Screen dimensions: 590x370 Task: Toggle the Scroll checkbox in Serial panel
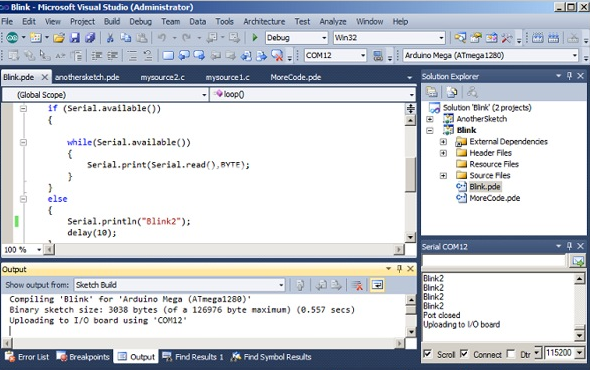pos(427,354)
